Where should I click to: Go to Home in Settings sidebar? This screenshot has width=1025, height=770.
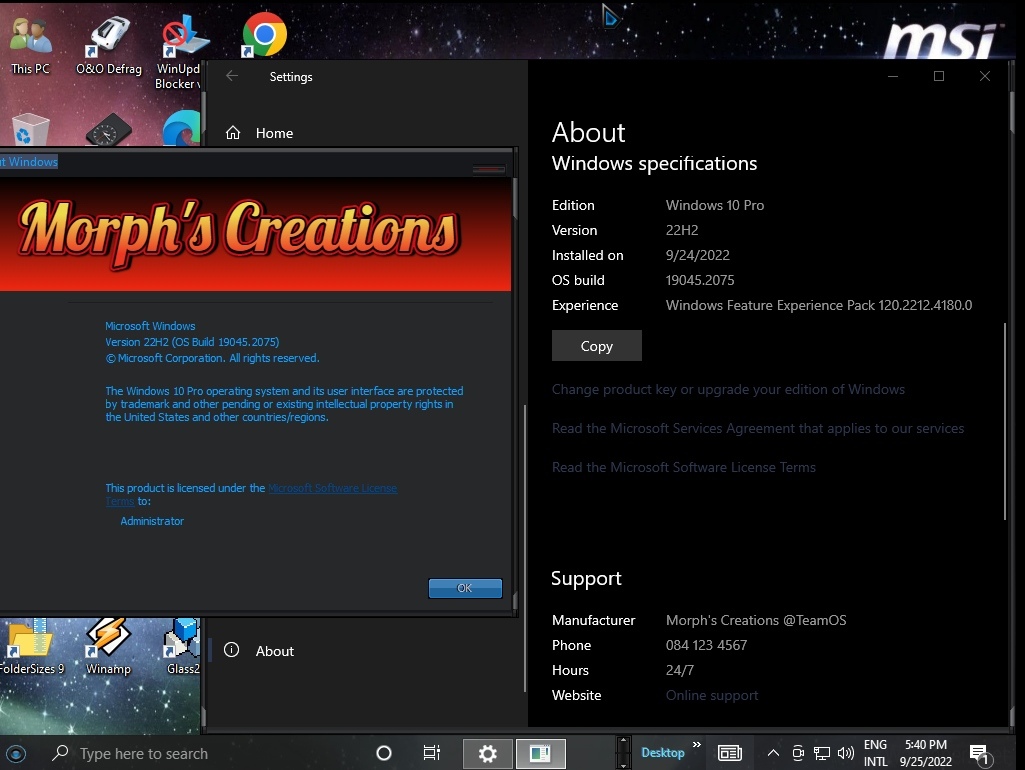click(273, 133)
